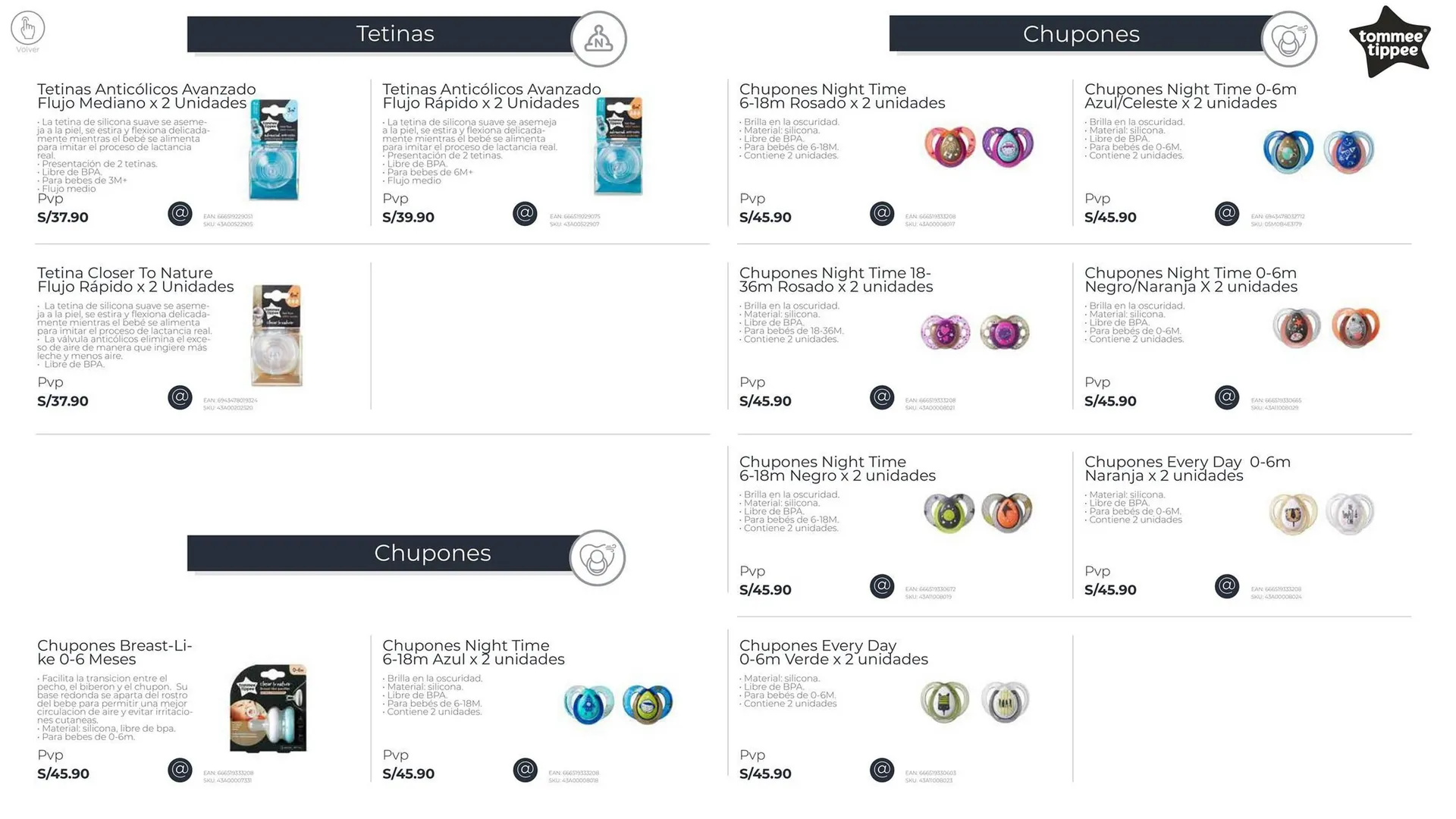The width and height of the screenshot is (1456, 819).
Task: Click @ icon for Chupones Breast-Like 0-6 Meses
Action: point(180,770)
